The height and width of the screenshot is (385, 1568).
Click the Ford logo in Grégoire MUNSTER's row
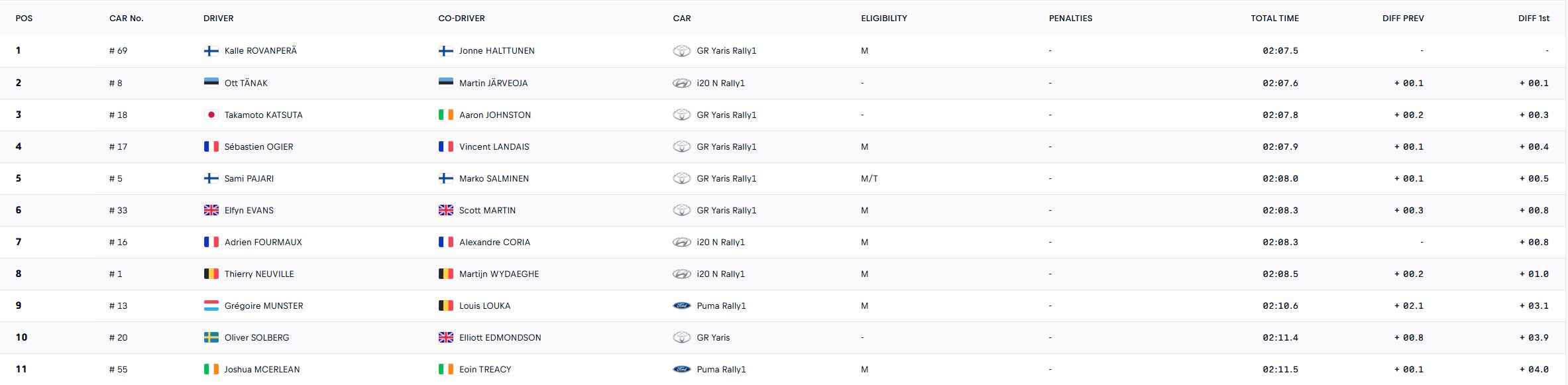681,305
